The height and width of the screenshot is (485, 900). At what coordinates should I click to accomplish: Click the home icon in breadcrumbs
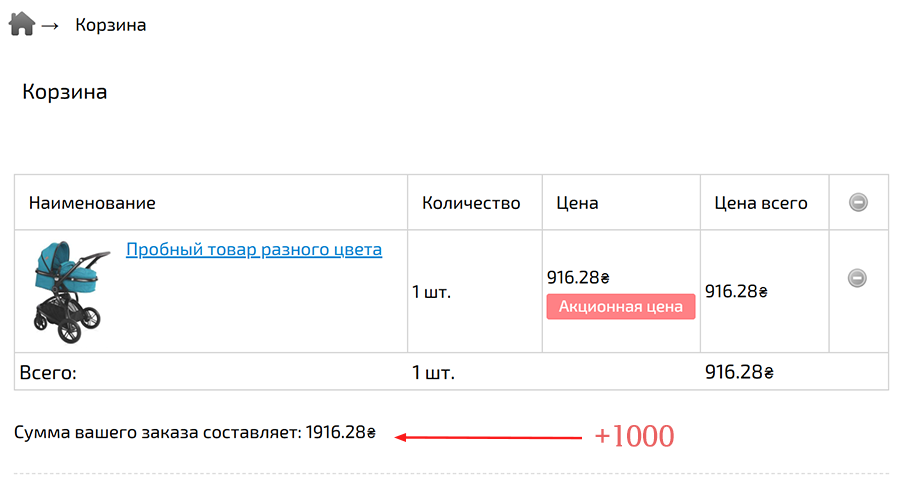[x=22, y=23]
